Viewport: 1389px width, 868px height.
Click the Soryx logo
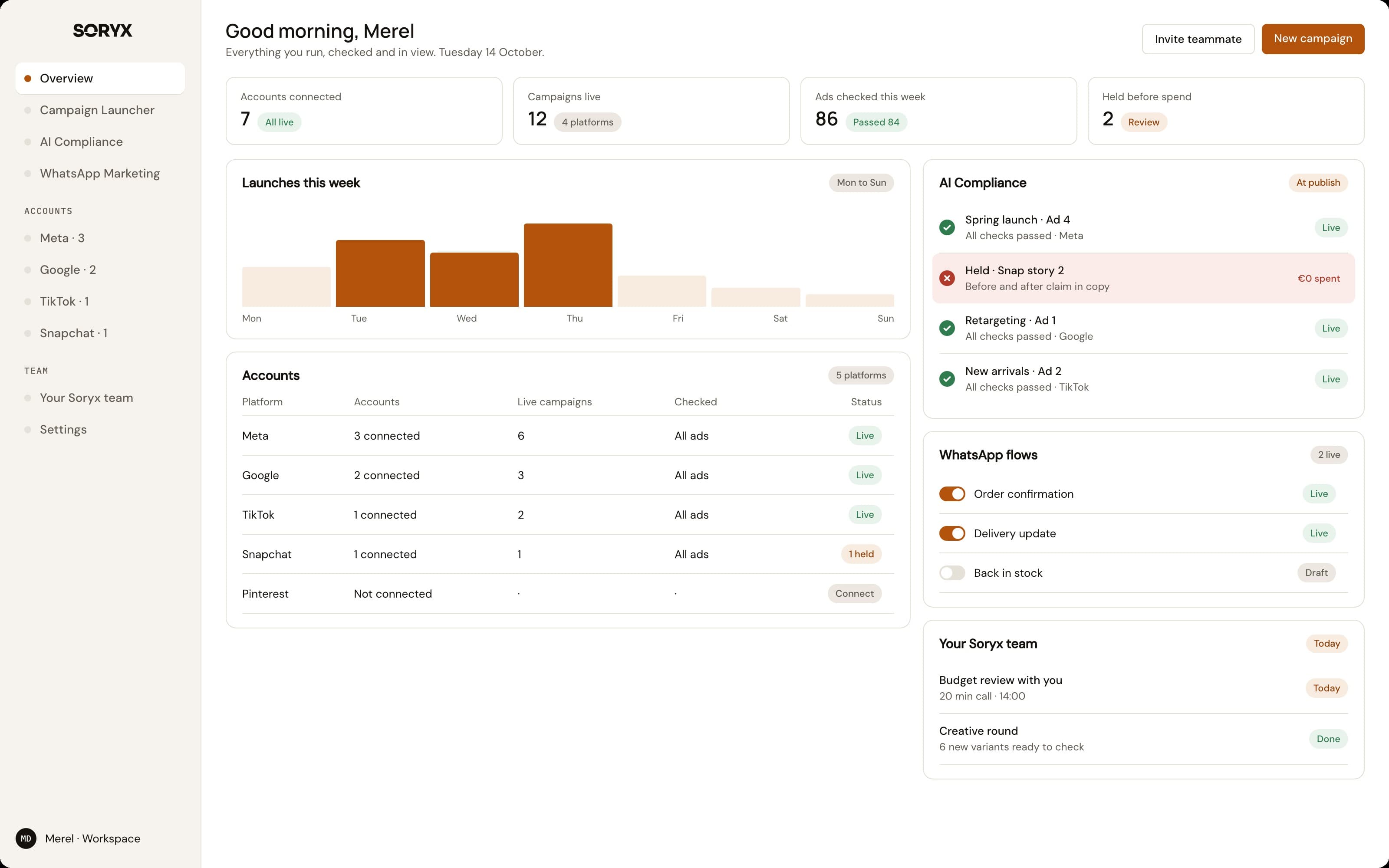coord(102,30)
